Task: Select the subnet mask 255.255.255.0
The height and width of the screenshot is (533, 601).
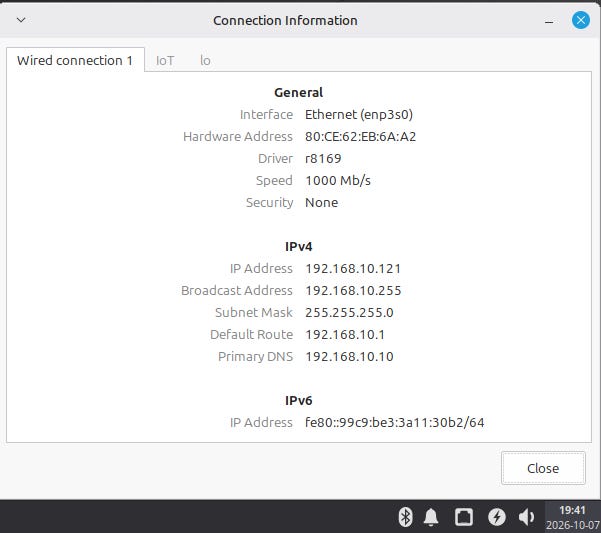Action: (349, 313)
